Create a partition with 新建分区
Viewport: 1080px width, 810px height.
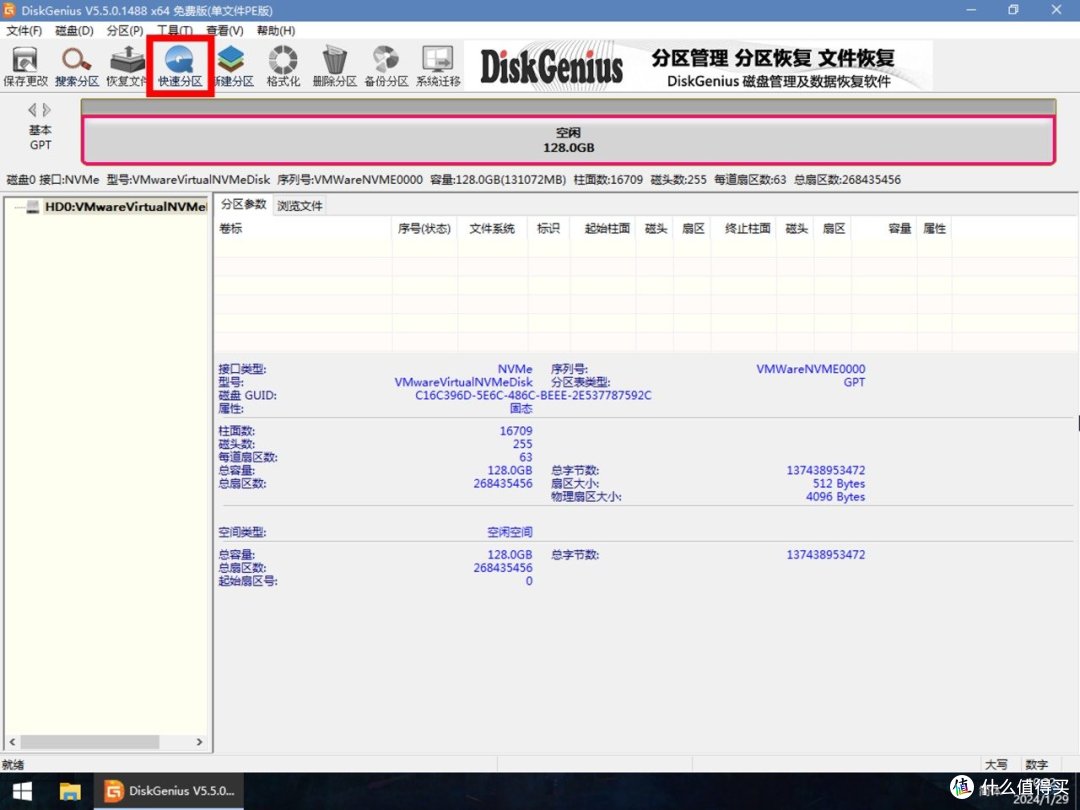click(x=233, y=66)
